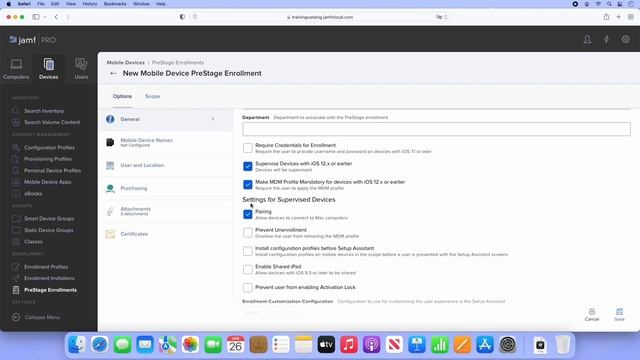This screenshot has height=360, width=640.
Task: Check Prevent user from enabling Activation Lock
Action: tap(248, 287)
